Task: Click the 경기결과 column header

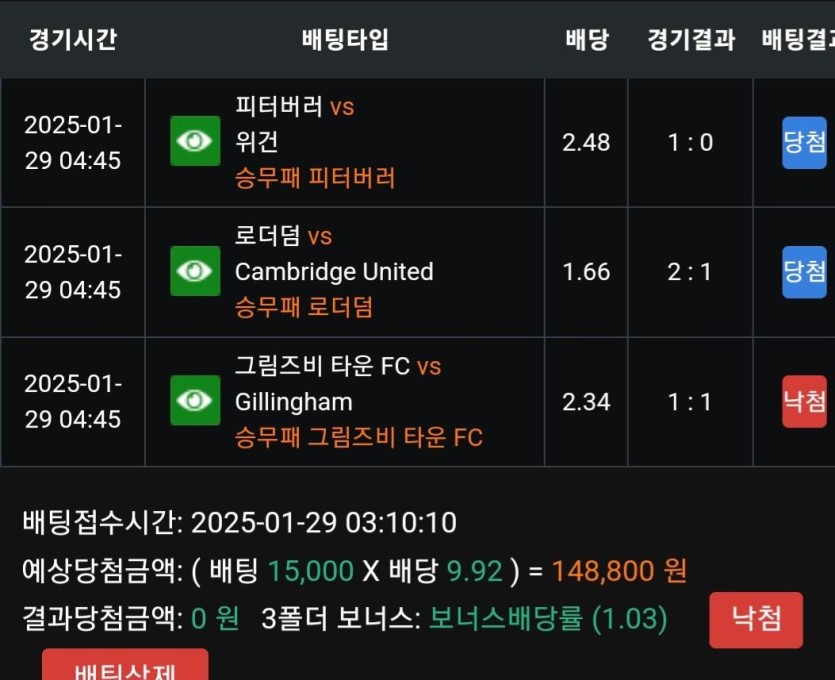Action: click(691, 39)
